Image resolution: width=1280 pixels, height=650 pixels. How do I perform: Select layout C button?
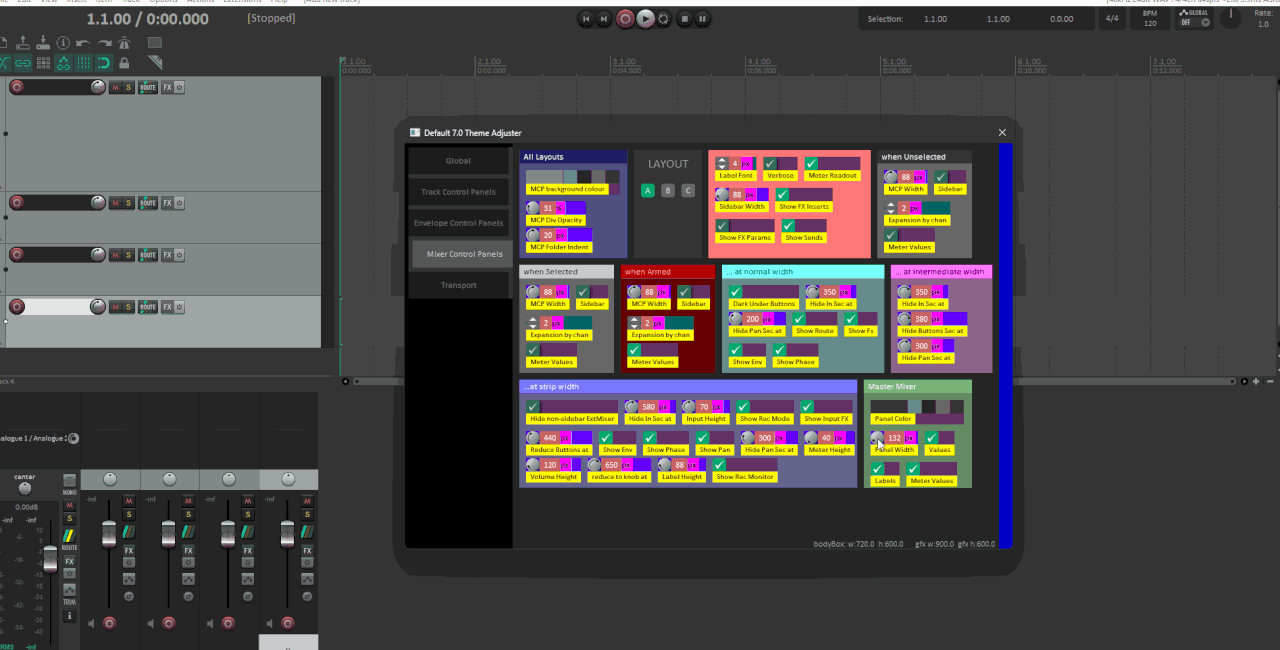coord(688,190)
